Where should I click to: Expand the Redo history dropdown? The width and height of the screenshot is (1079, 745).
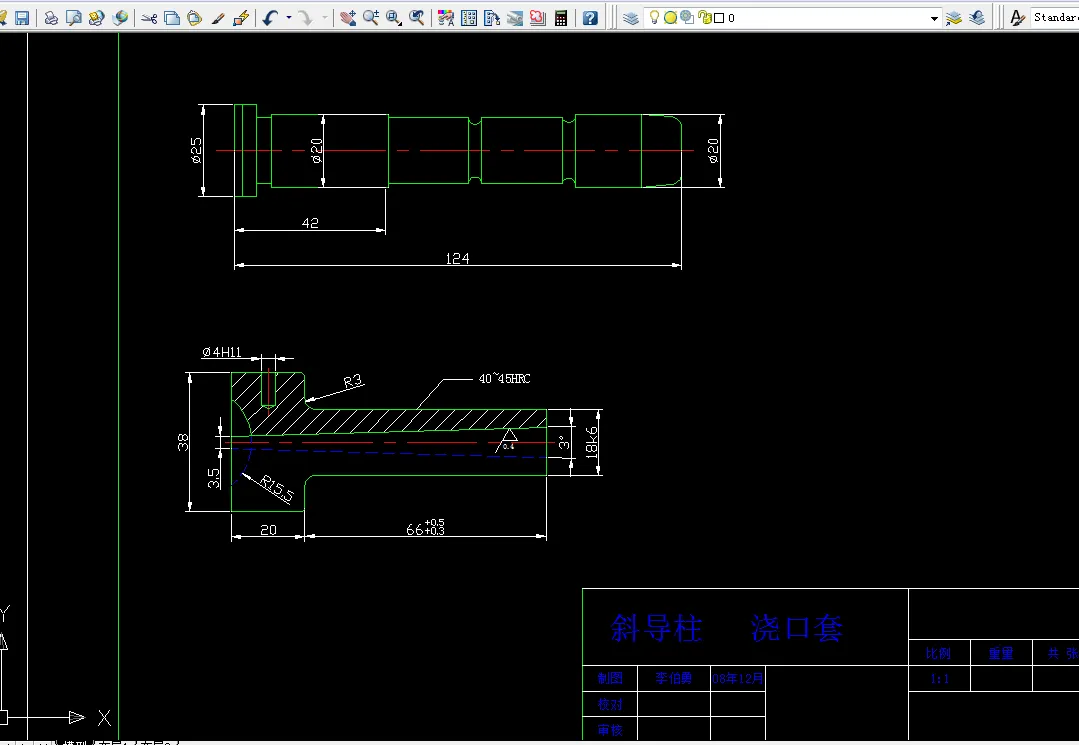tap(325, 18)
